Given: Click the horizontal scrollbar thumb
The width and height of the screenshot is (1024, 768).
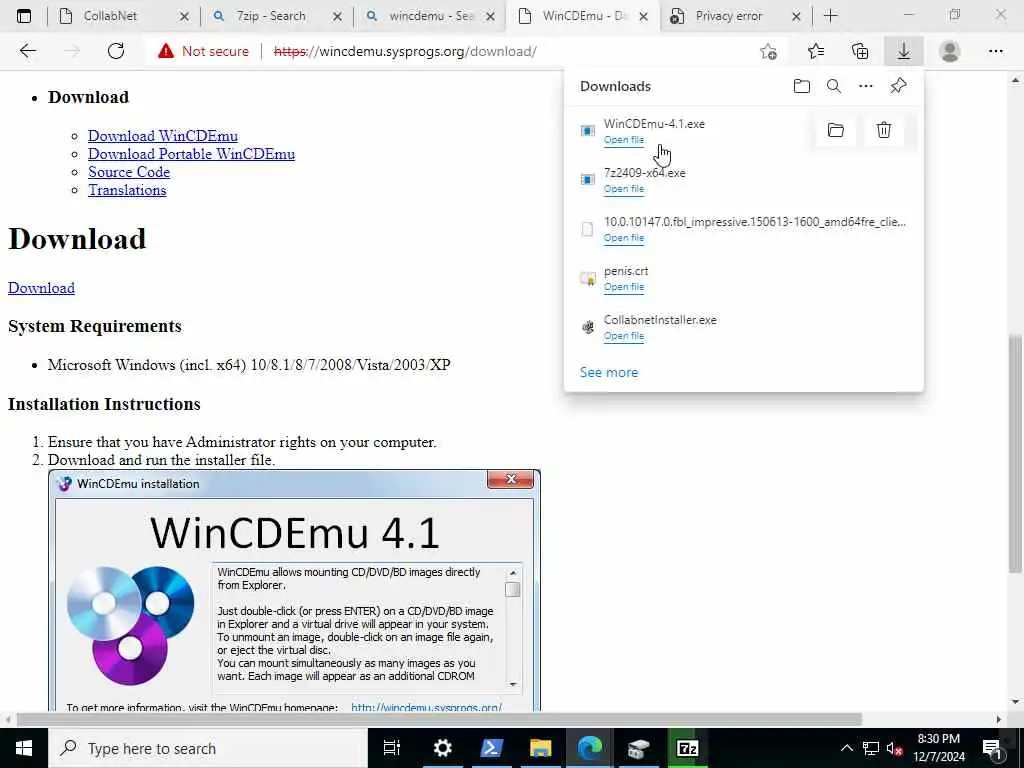Looking at the screenshot, I should [439, 719].
